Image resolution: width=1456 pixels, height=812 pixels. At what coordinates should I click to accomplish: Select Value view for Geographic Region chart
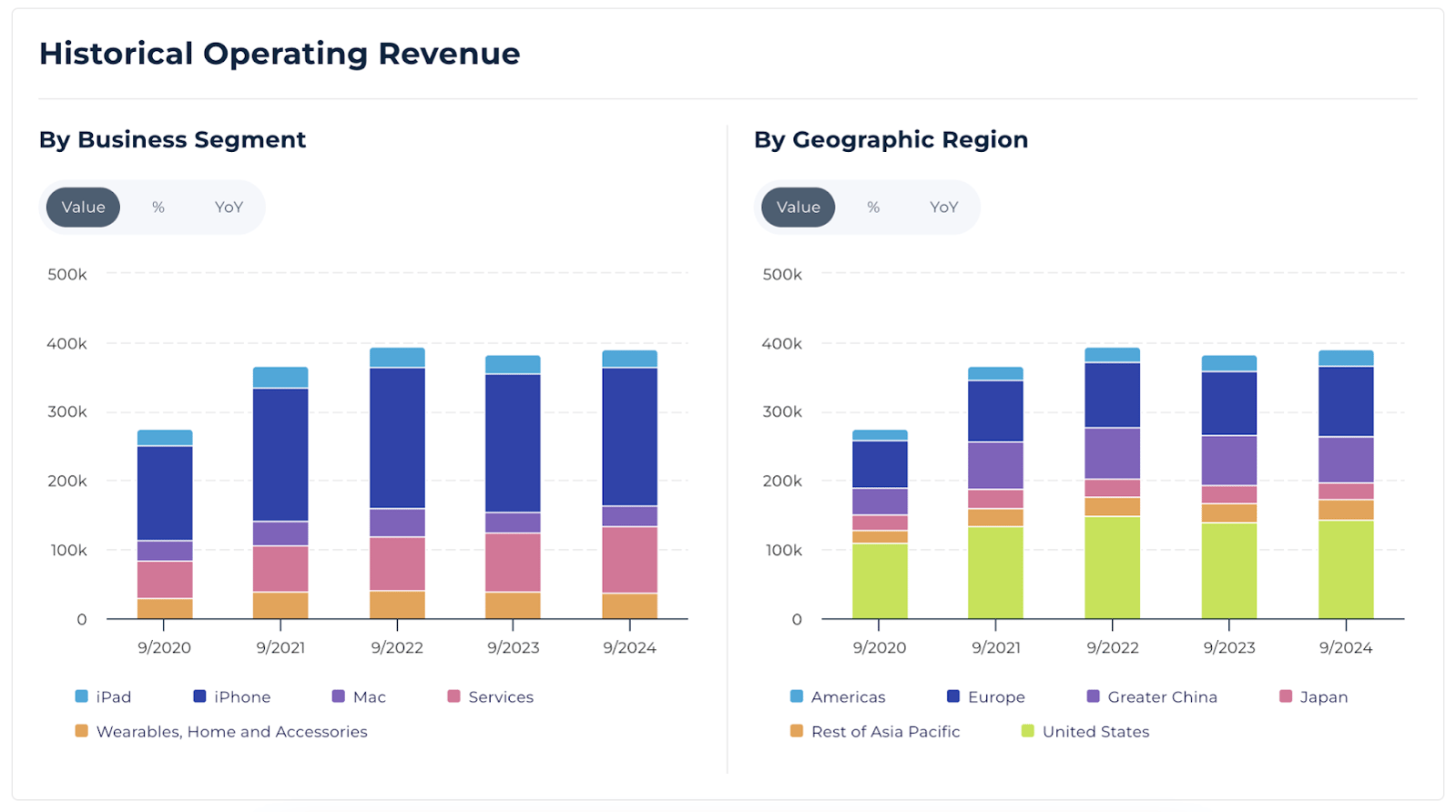[x=798, y=208]
